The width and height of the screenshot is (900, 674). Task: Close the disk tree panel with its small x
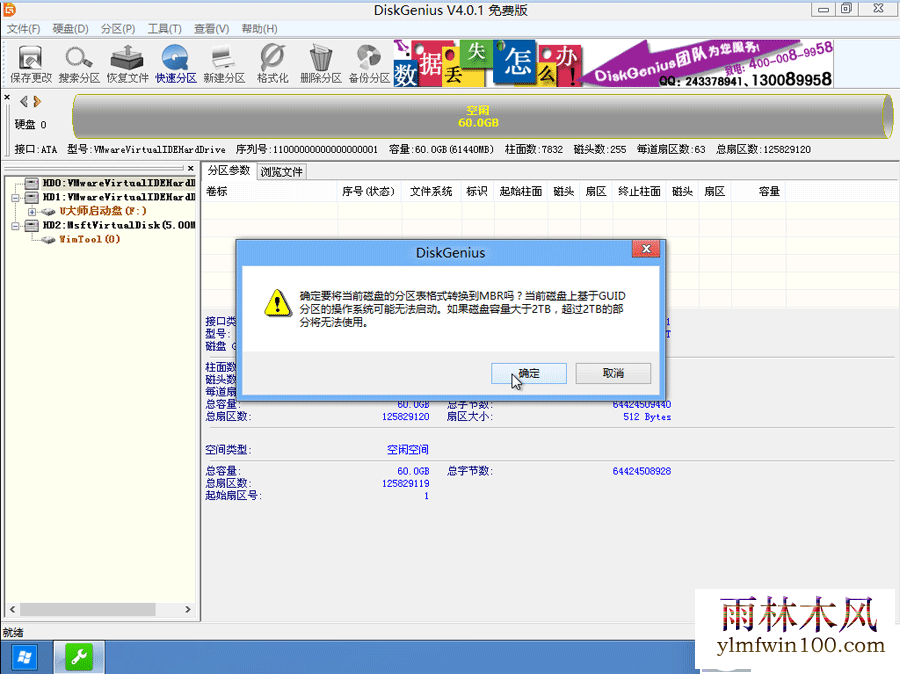(191, 168)
